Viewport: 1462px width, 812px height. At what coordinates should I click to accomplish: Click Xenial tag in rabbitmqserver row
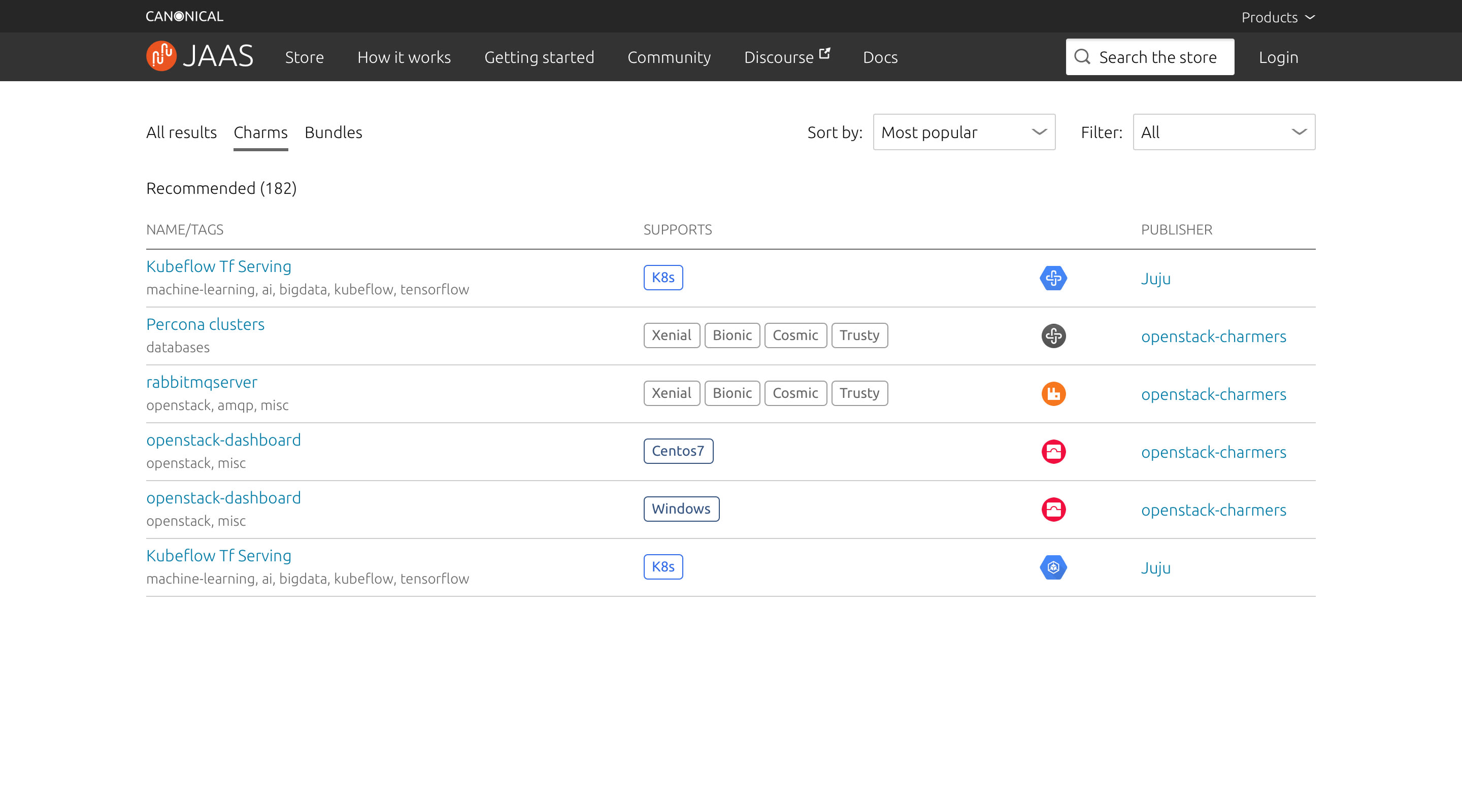672,393
